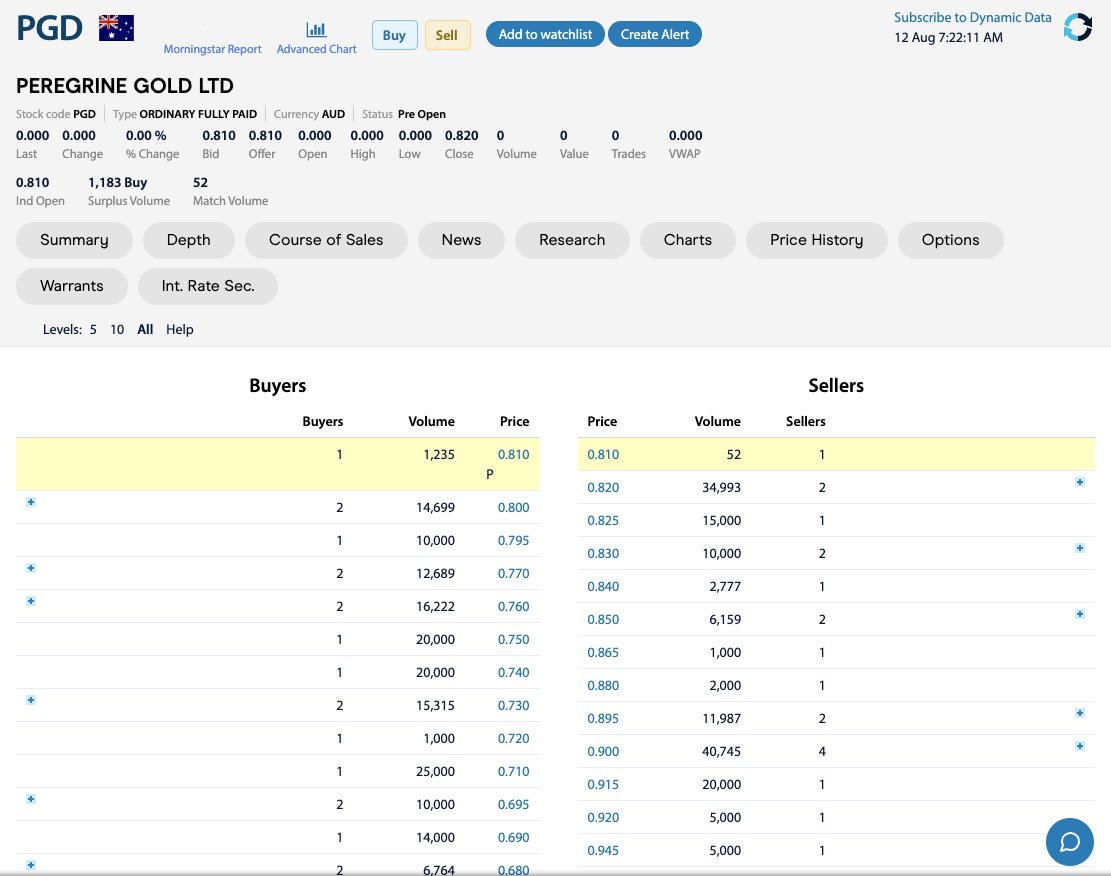Viewport: 1111px width, 876px height.
Task: Click Subscribe to Dynamic Data link
Action: tap(972, 18)
